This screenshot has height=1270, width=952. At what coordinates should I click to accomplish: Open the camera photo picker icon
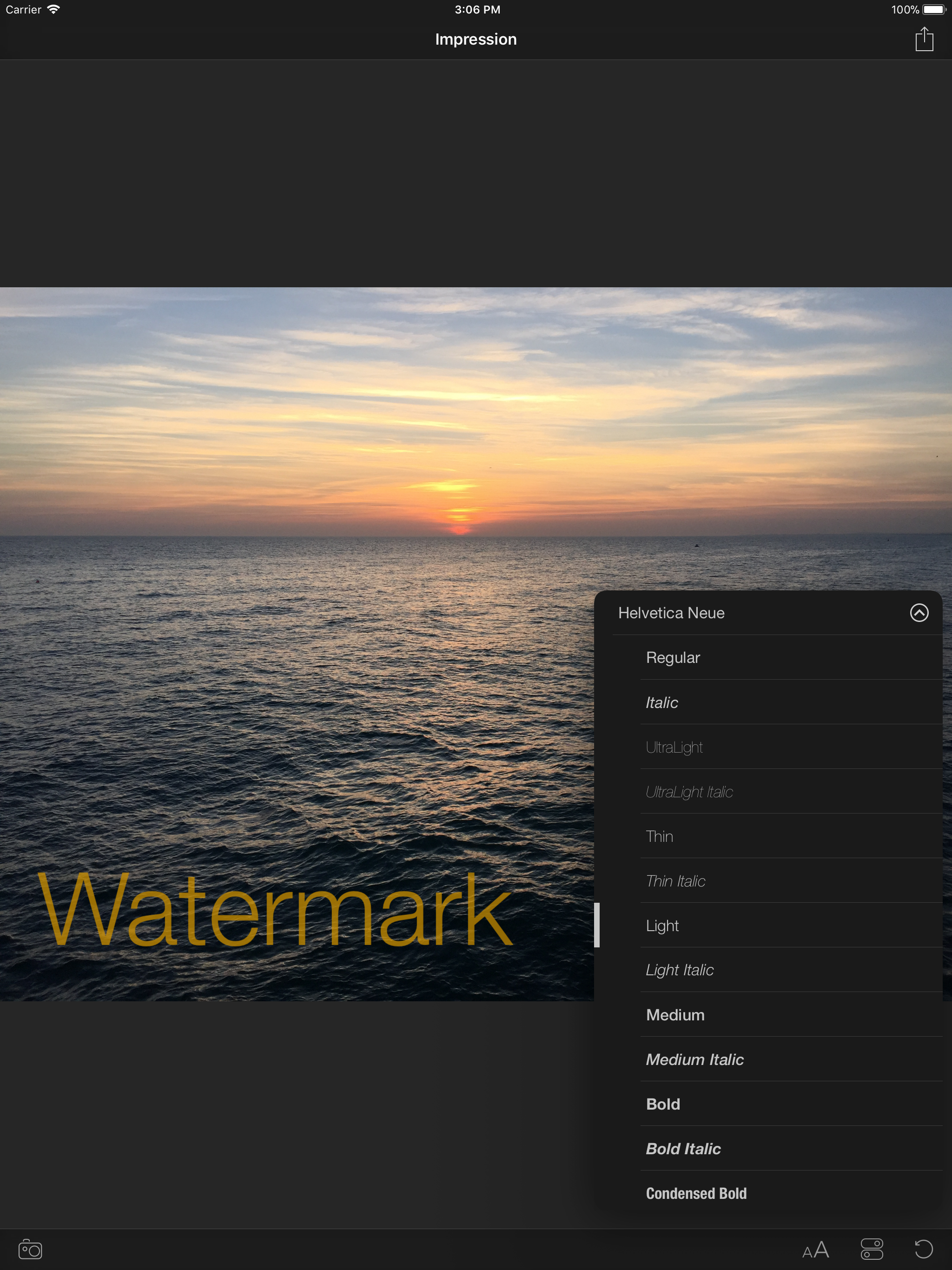(30, 1249)
